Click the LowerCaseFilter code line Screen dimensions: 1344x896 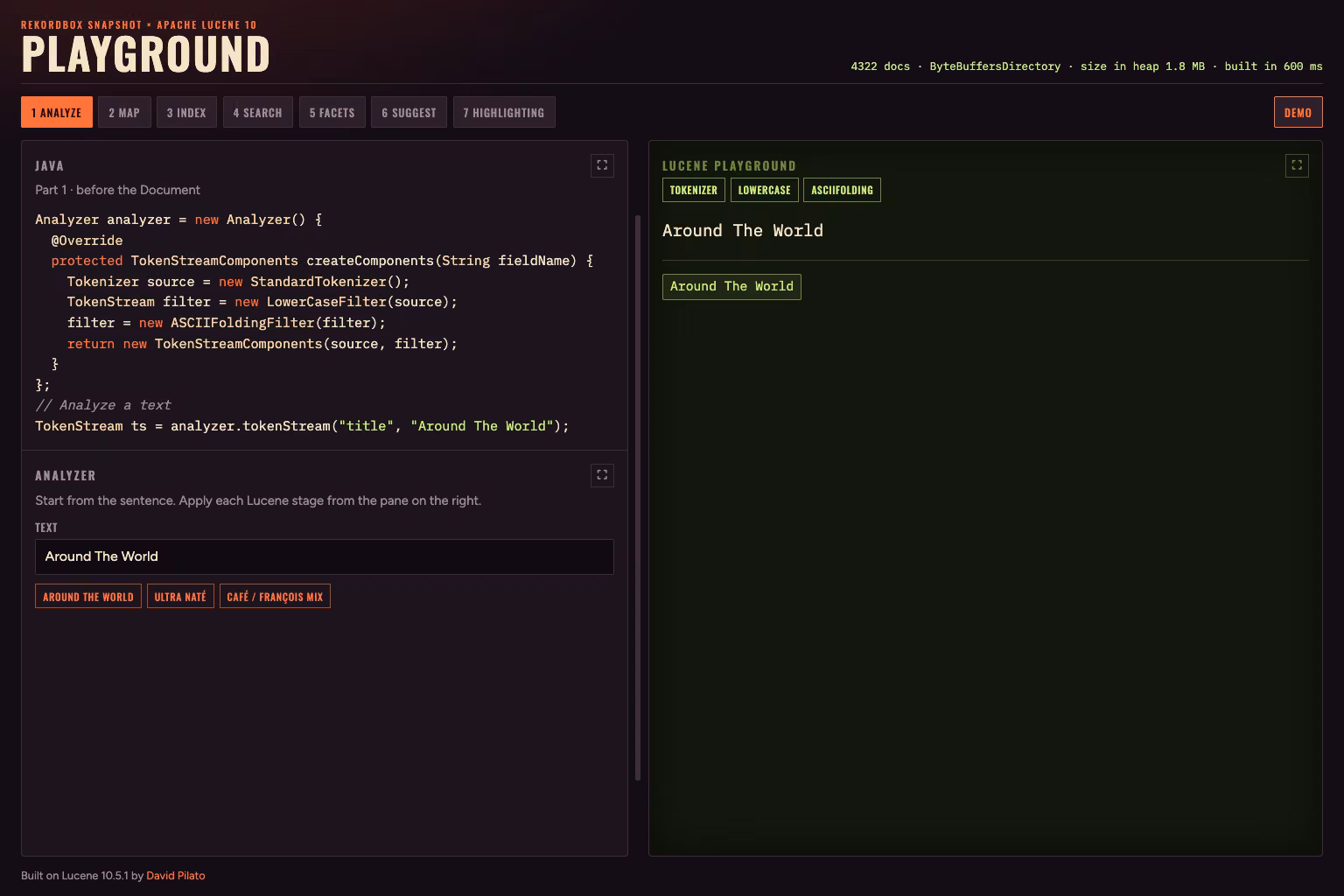coord(262,302)
